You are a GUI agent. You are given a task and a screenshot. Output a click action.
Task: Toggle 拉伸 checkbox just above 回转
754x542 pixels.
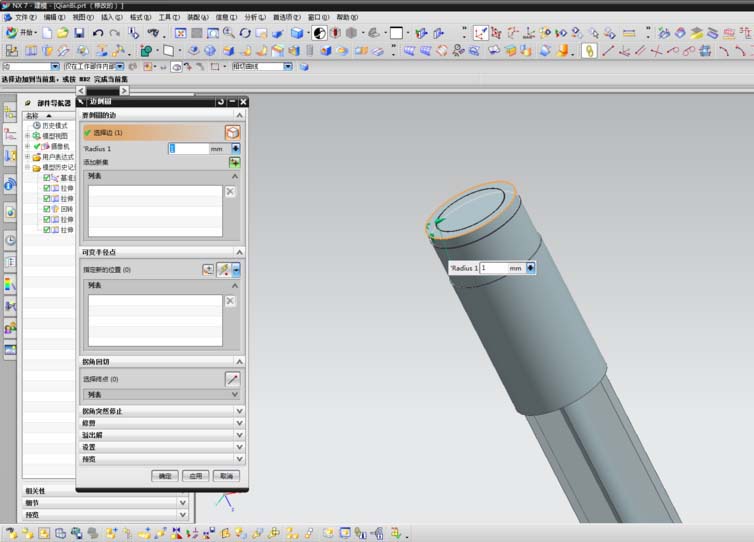tap(47, 199)
